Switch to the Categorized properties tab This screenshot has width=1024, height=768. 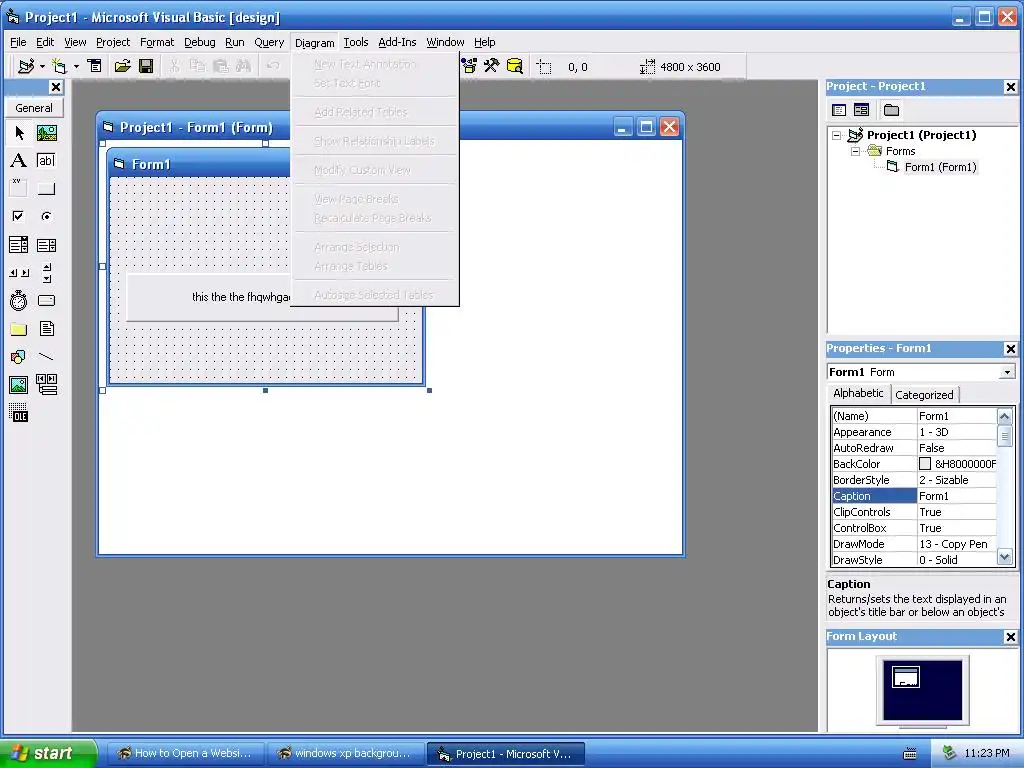(x=924, y=394)
